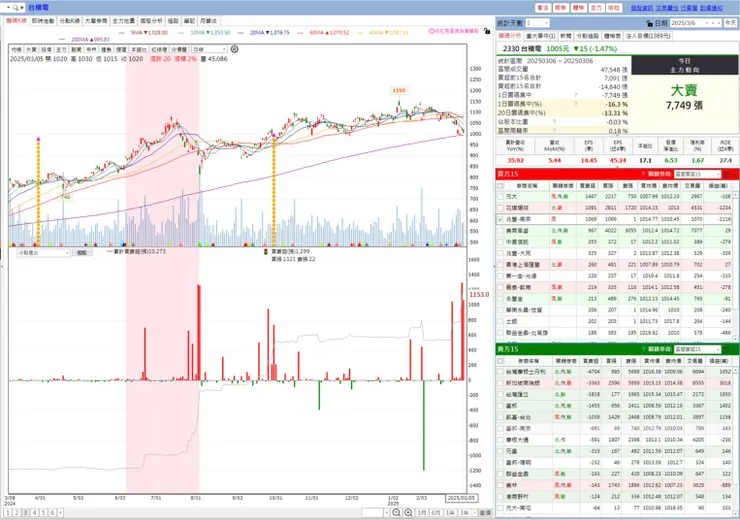Click the next-pages arrow after page 6
740x520 pixels.
click(60, 512)
